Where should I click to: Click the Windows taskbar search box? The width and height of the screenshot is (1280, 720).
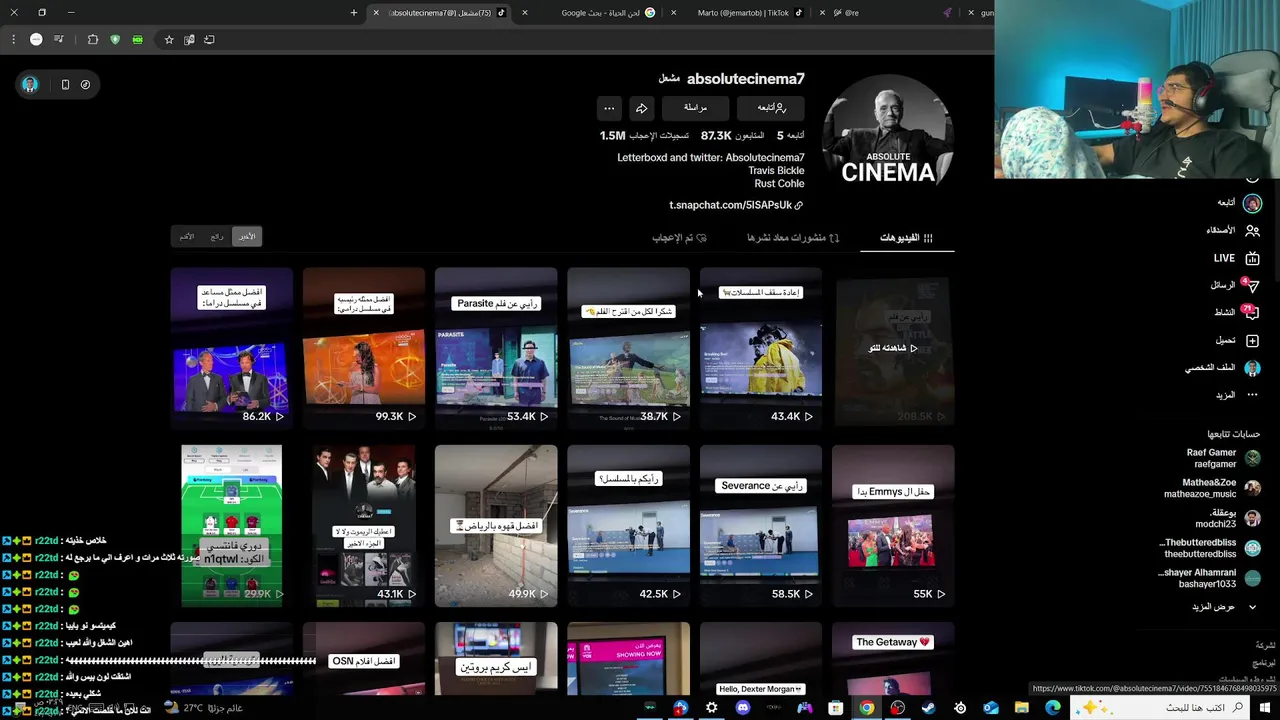click(1162, 708)
